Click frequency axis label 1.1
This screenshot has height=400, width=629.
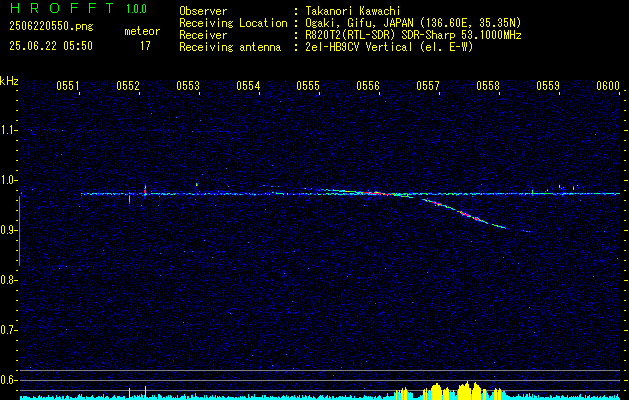click(9, 130)
